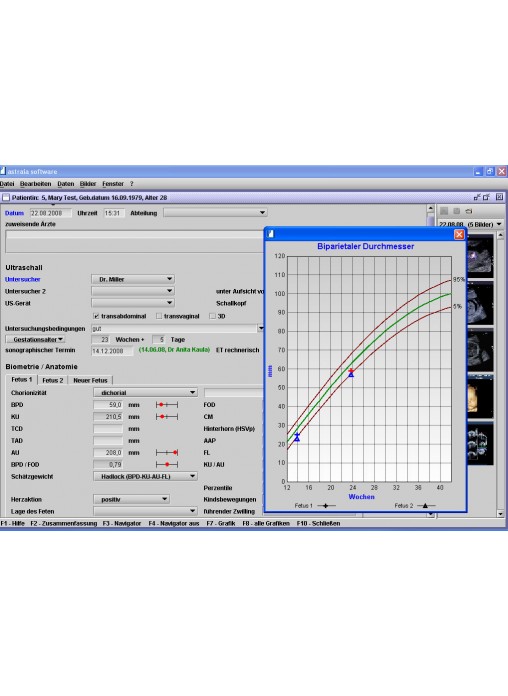Click the BPD value field showing 59,0
The image size is (508, 696).
pos(108,405)
